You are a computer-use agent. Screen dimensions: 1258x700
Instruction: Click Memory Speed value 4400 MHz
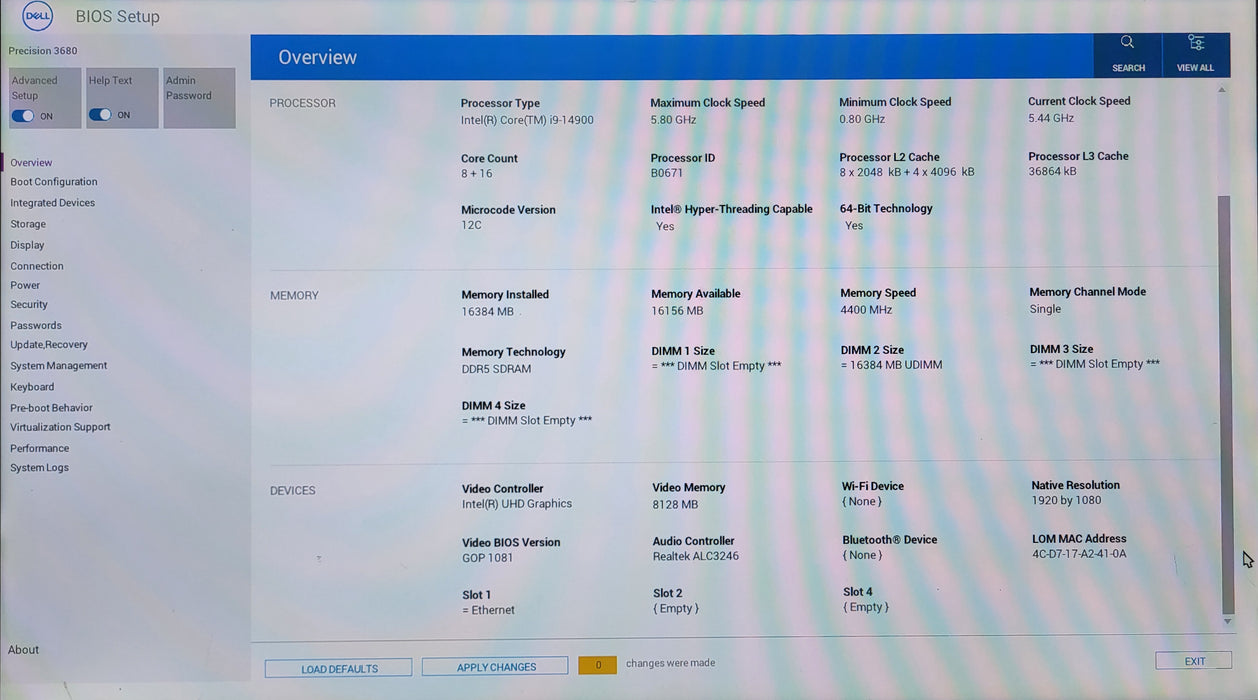[866, 310]
